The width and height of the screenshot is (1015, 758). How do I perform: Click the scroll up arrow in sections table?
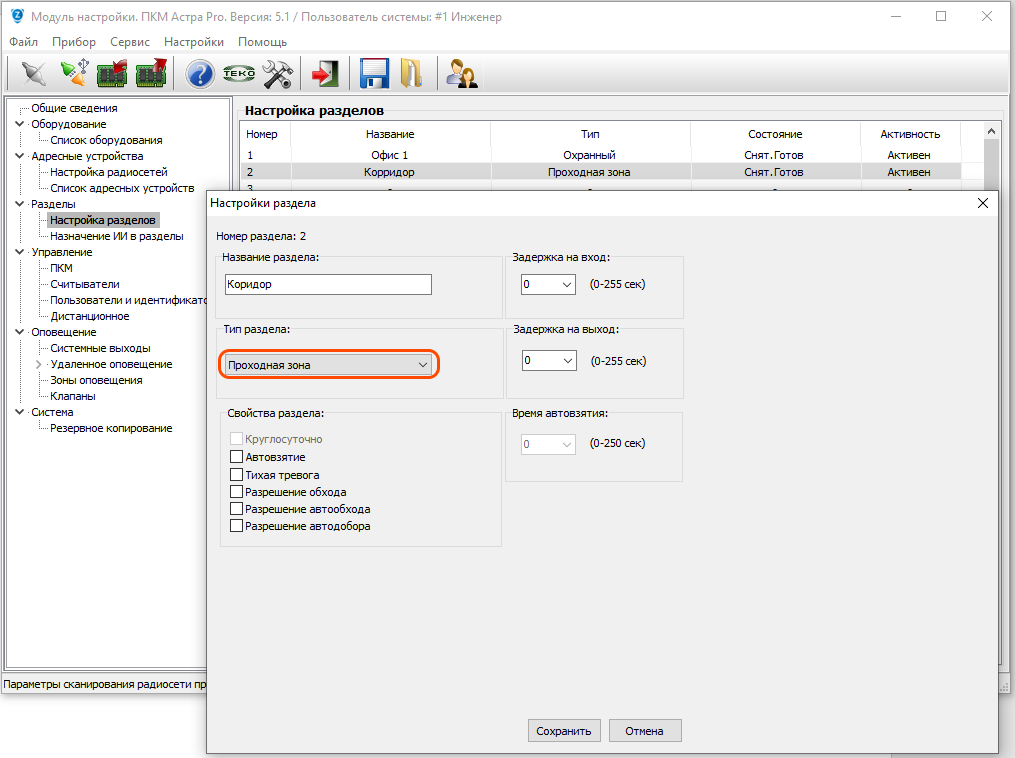coord(991,131)
